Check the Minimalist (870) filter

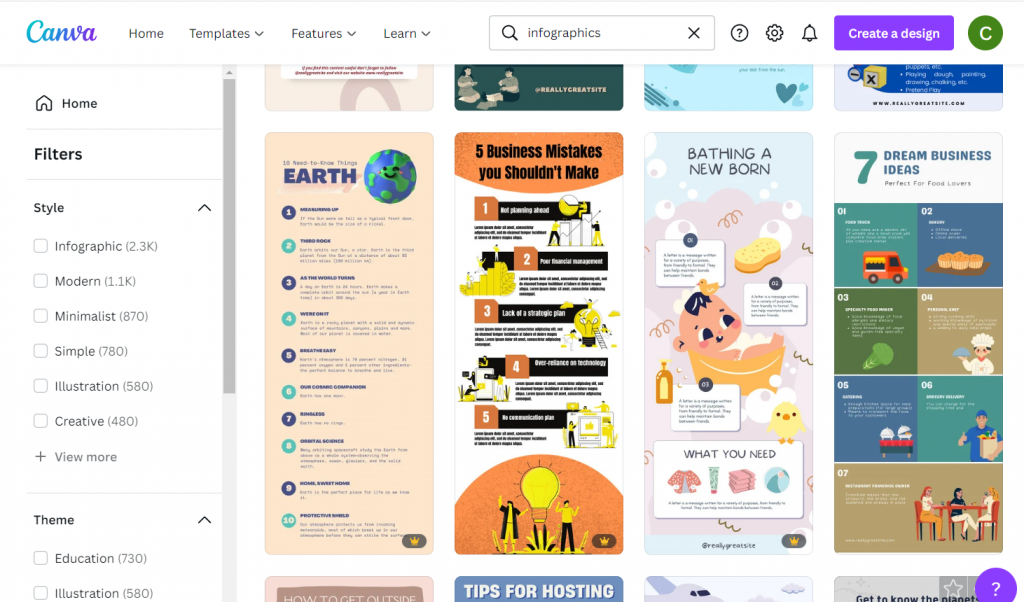40,316
